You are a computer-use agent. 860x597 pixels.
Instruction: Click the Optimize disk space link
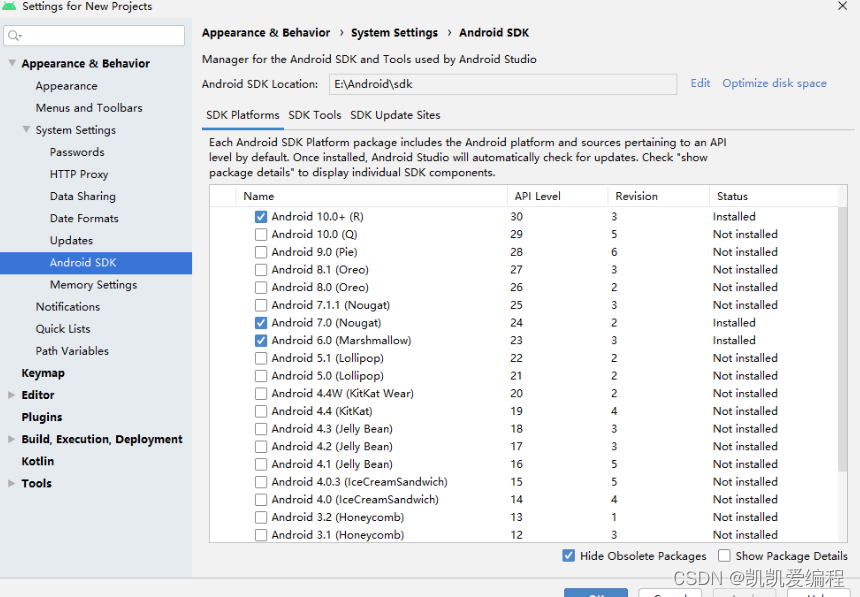(774, 83)
